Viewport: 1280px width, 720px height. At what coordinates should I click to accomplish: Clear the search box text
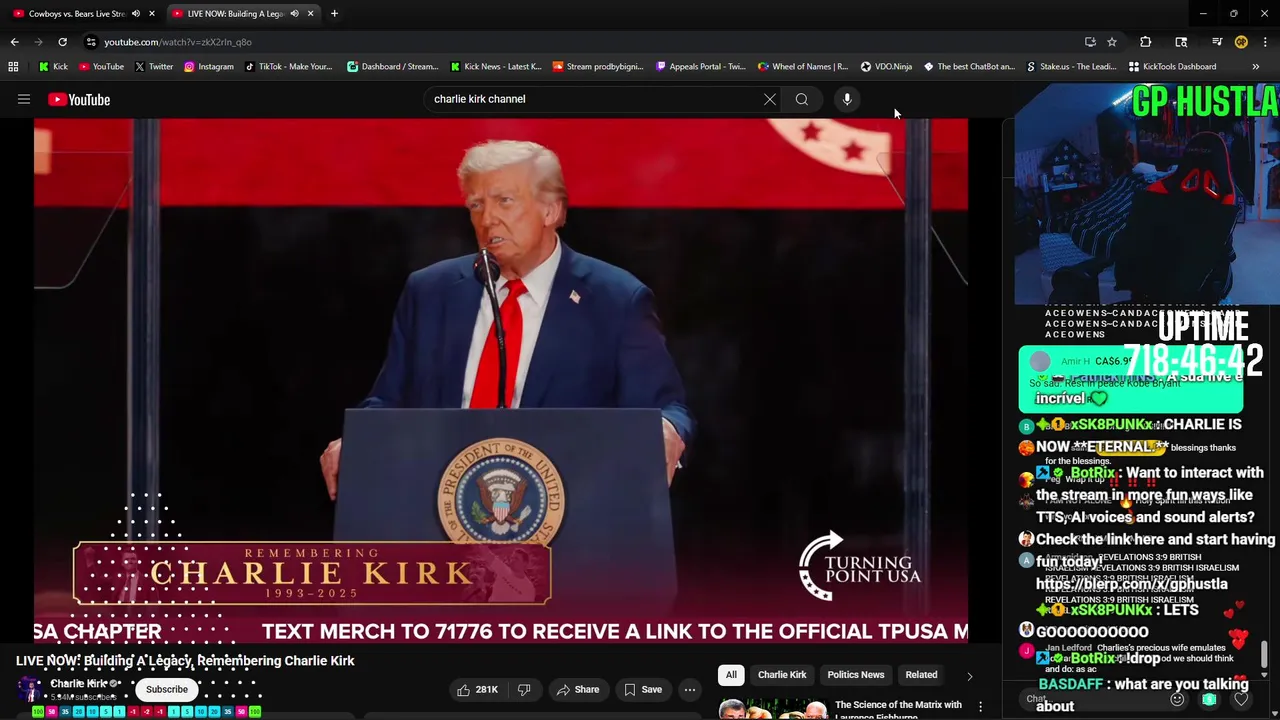click(x=769, y=99)
